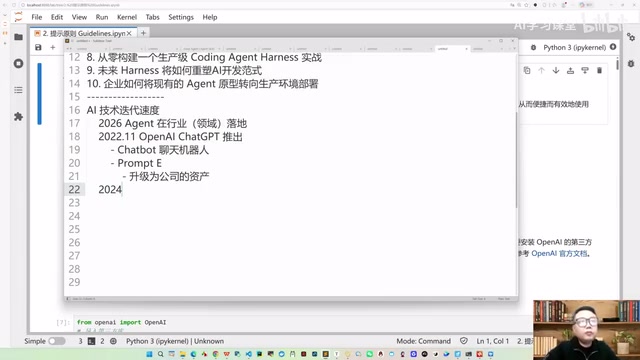Open Running Terminals and Kernels panel
640x360 pixels.
pos(18,64)
